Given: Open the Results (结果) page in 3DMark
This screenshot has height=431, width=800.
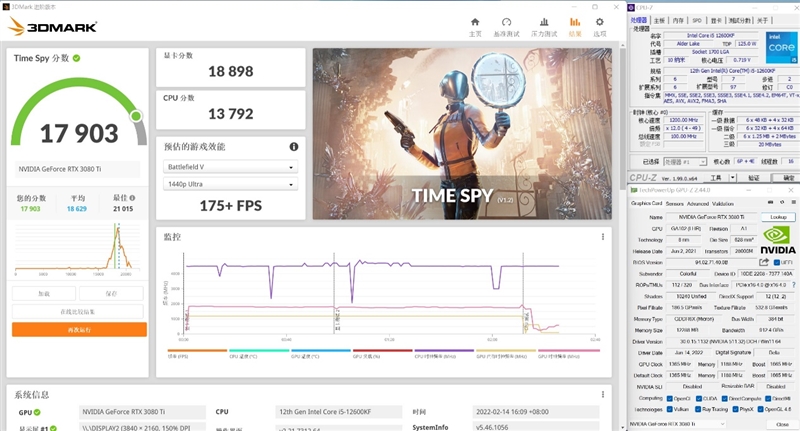Looking at the screenshot, I should tap(575, 27).
